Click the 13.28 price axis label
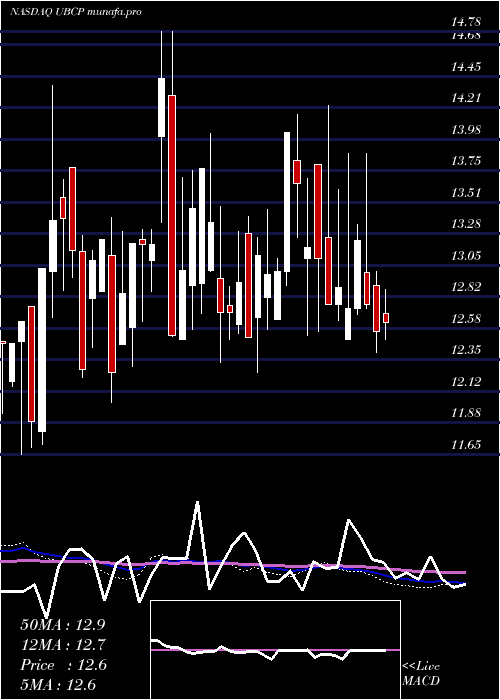The image size is (500, 700). (x=466, y=224)
